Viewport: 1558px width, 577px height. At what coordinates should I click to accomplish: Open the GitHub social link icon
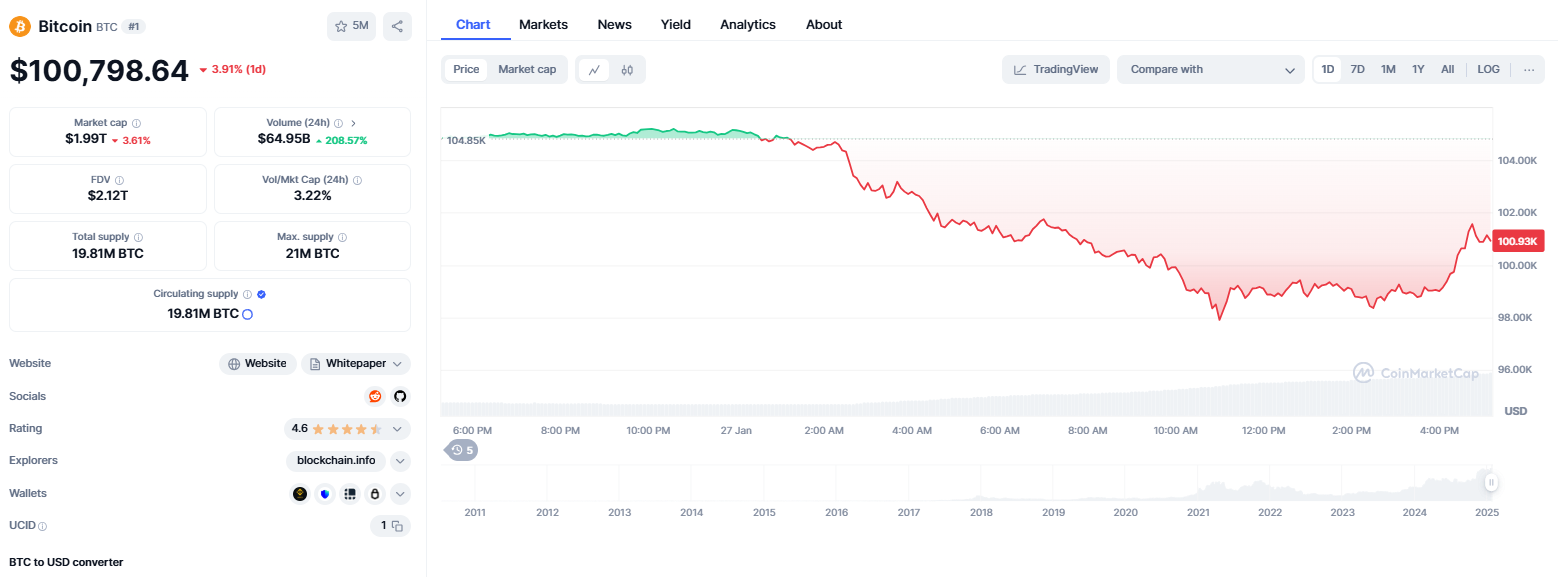pyautogui.click(x=400, y=396)
